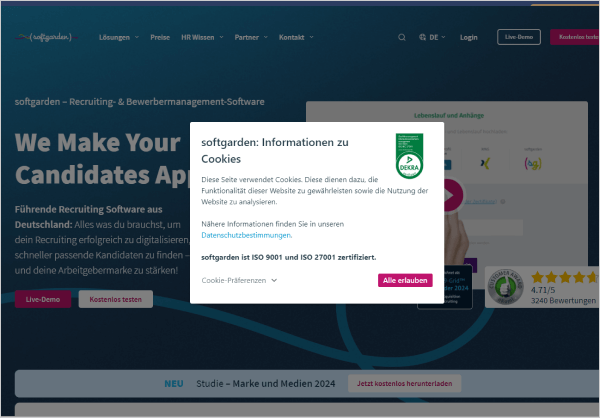
Task: Expand Cookie-Präferenzen options
Action: coord(239,281)
